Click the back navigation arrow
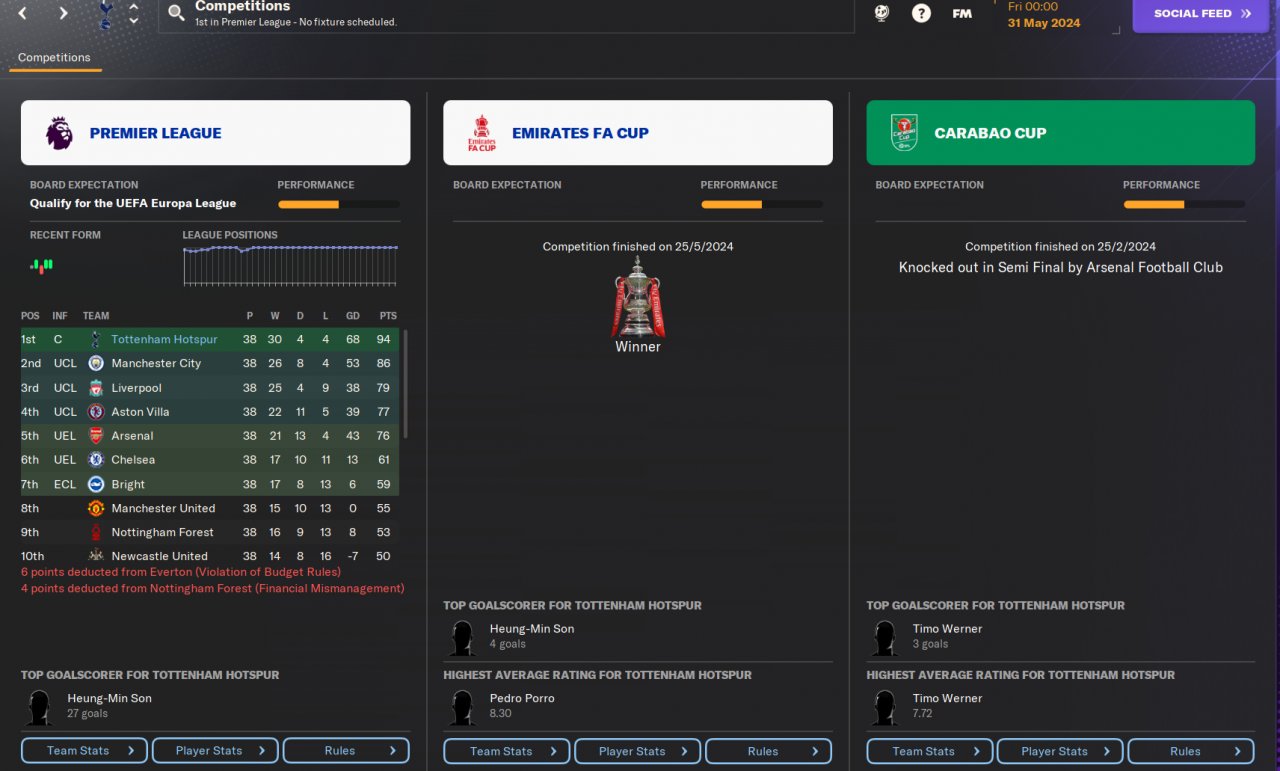Image resolution: width=1280 pixels, height=771 pixels. tap(23, 14)
